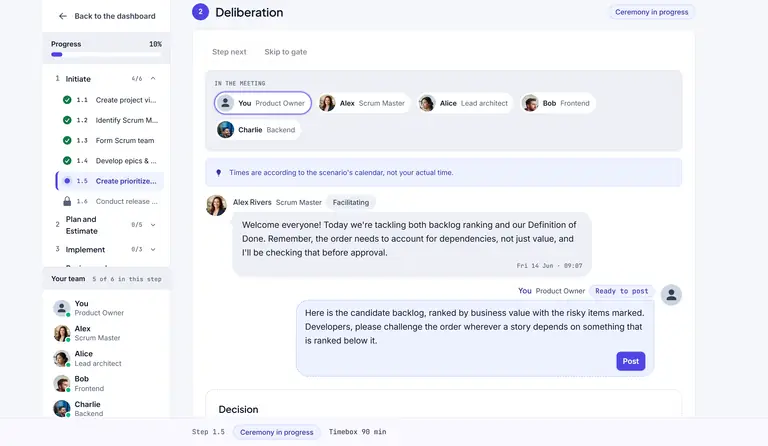The width and height of the screenshot is (768, 446).
Task: Click the Facilitating tag
Action: tap(351, 202)
